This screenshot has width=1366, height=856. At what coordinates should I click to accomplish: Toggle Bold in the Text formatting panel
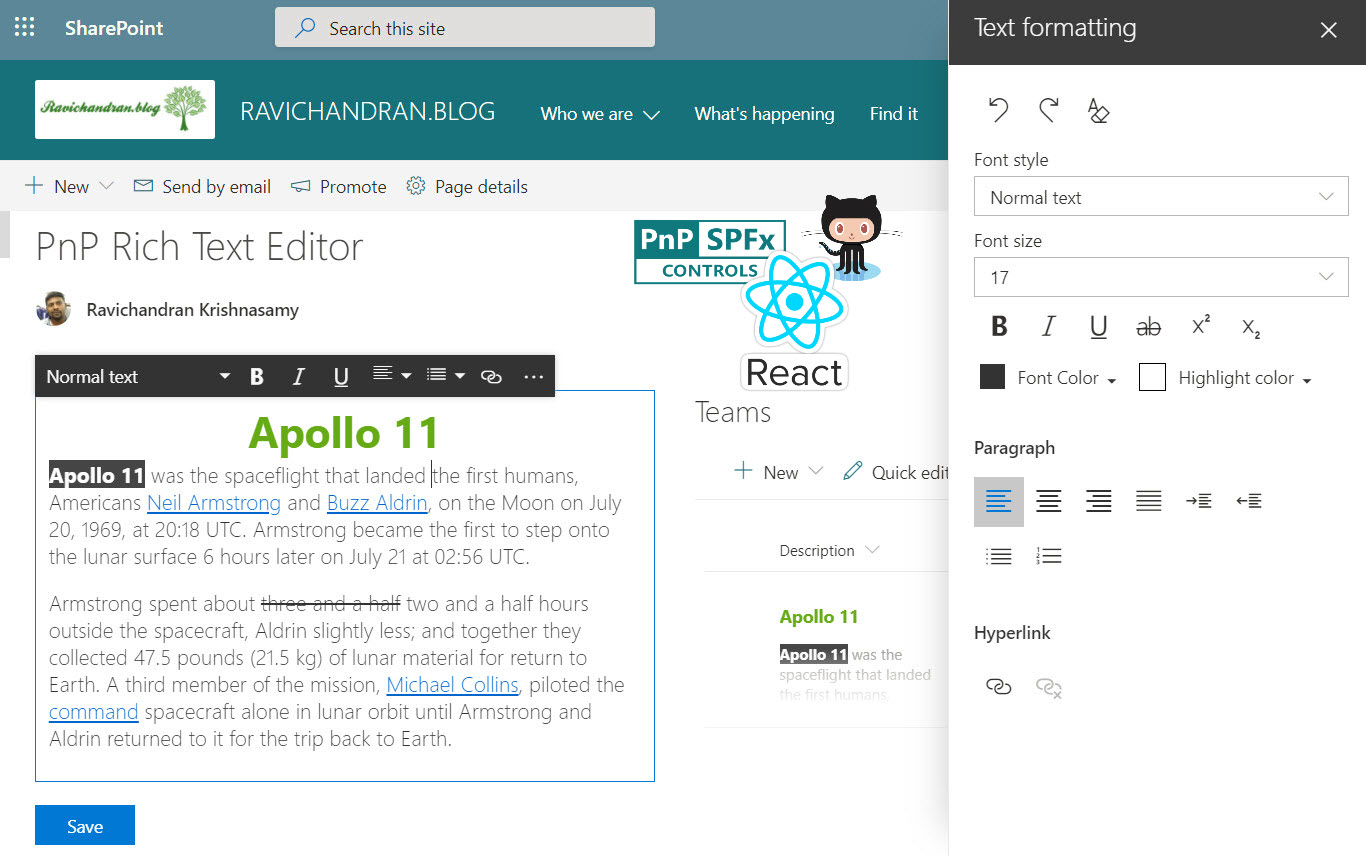coord(998,327)
